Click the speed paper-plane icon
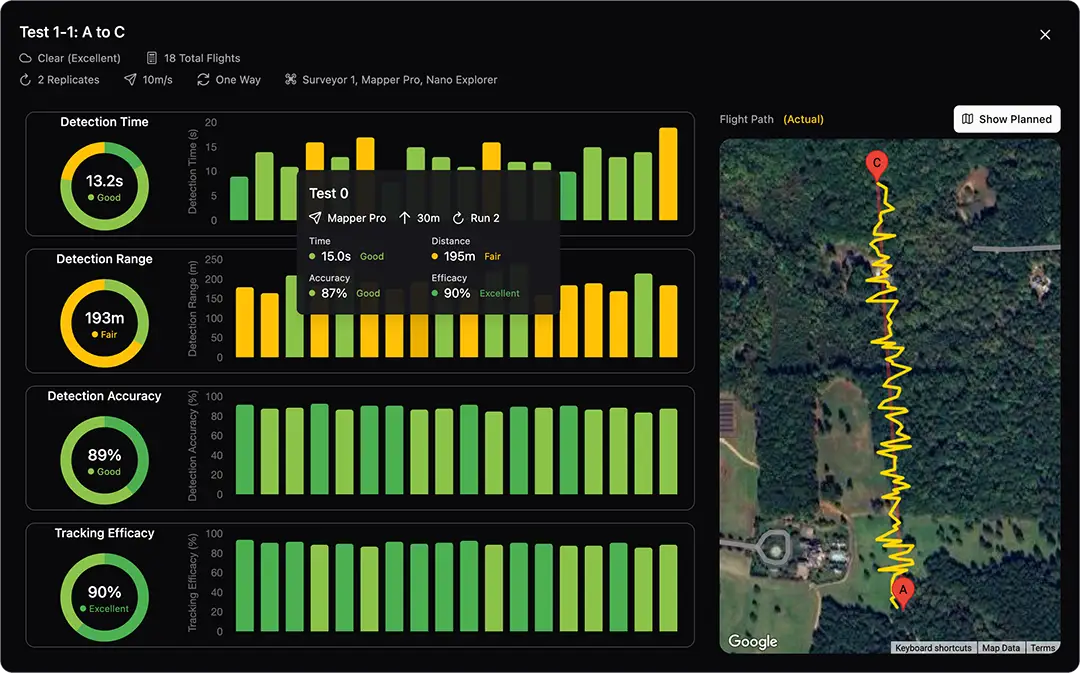 coord(130,80)
